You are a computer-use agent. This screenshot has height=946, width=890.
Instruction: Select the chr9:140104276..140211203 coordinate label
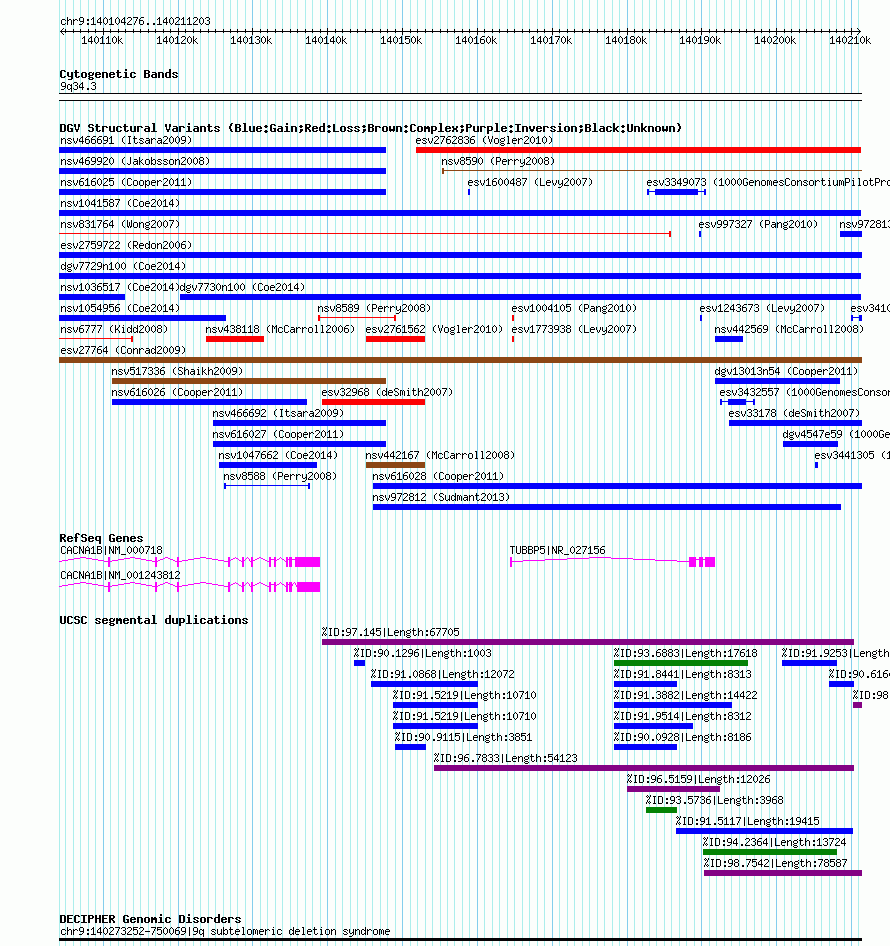pyautogui.click(x=135, y=22)
